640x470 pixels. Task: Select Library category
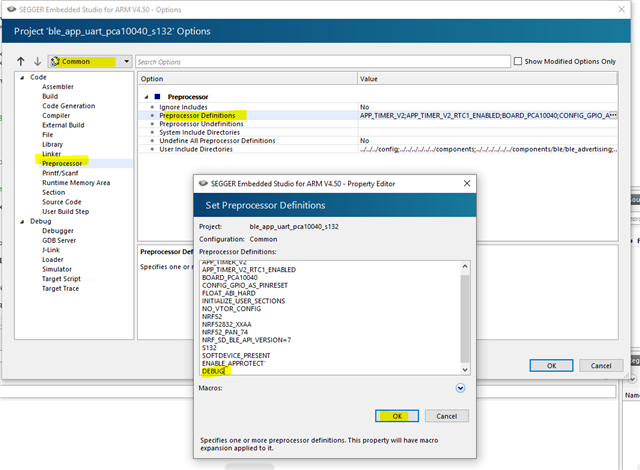tap(52, 144)
